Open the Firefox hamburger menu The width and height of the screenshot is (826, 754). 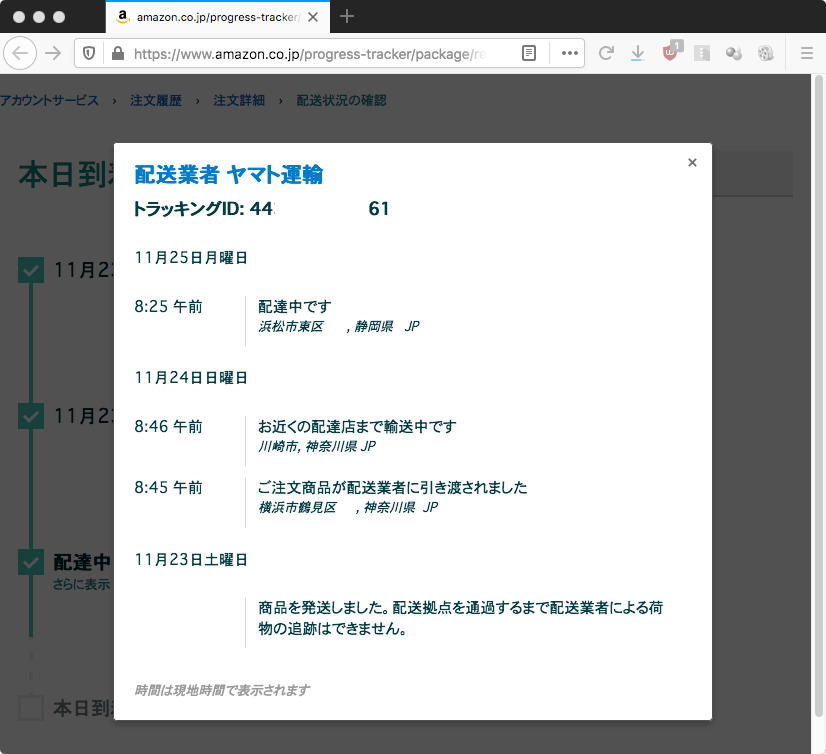(806, 54)
